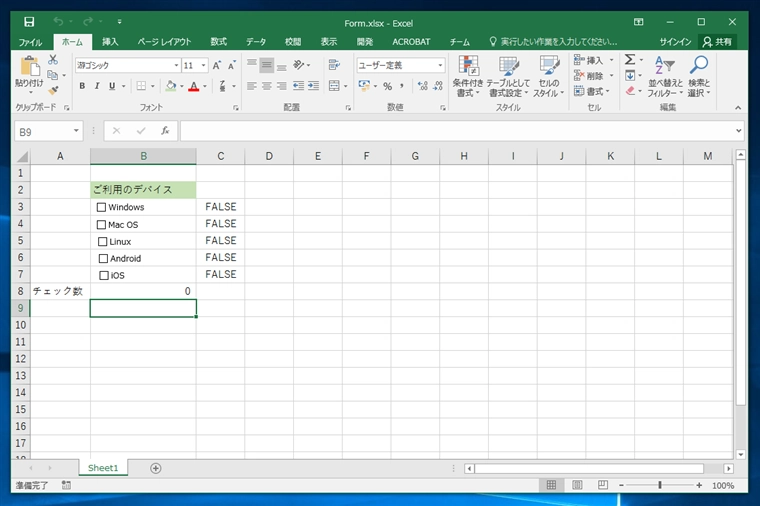
Task: Apply percent style format
Action: click(x=387, y=86)
